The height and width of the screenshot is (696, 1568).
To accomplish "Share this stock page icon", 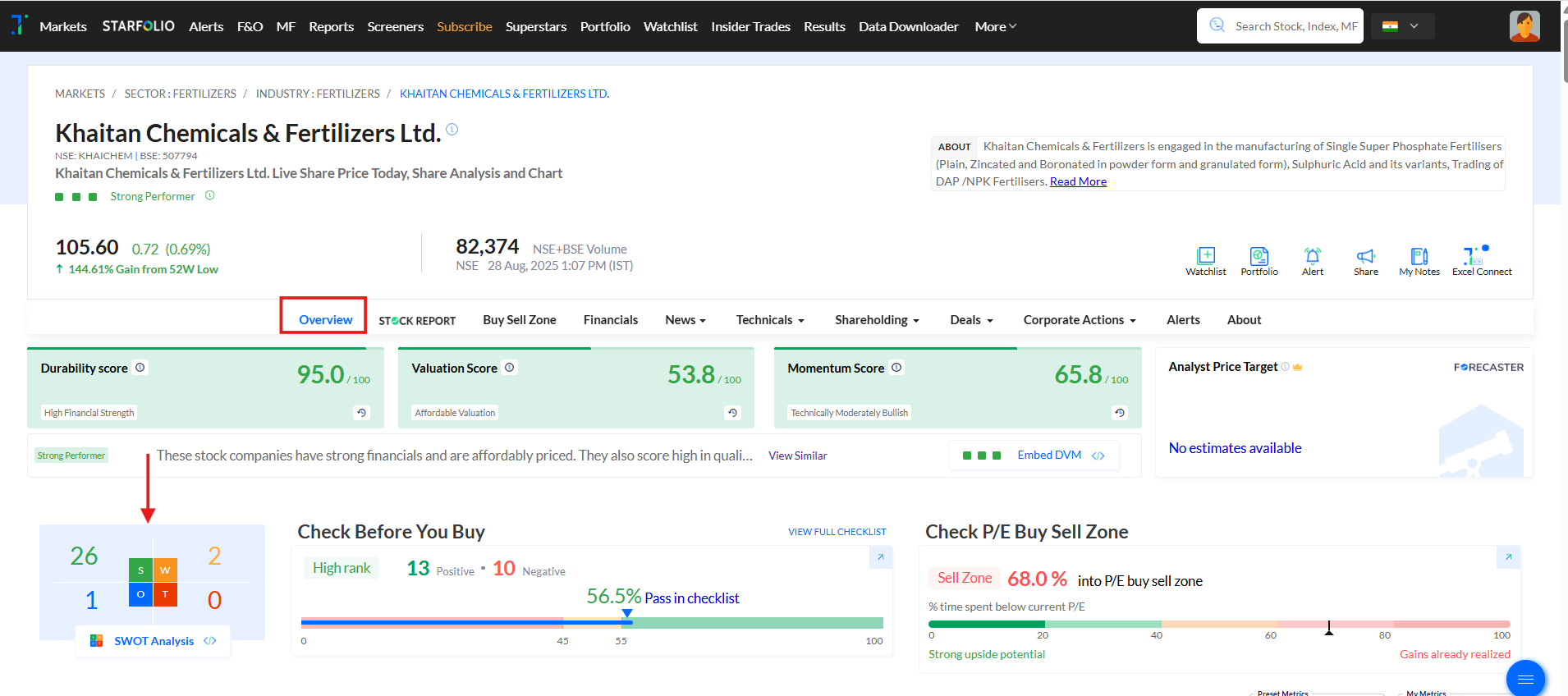I will coord(1365,255).
